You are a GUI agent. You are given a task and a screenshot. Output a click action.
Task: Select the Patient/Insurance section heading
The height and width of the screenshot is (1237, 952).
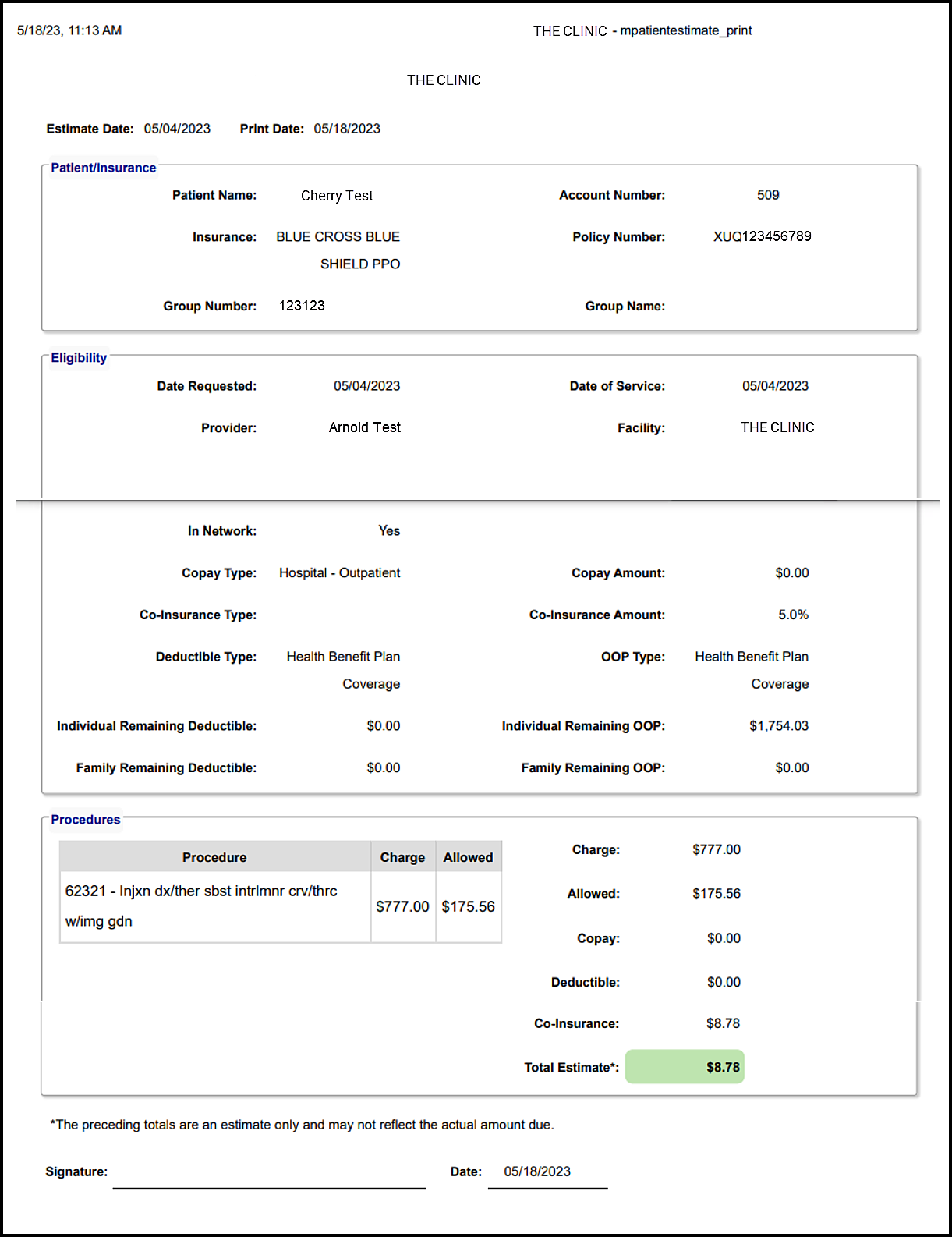click(103, 168)
